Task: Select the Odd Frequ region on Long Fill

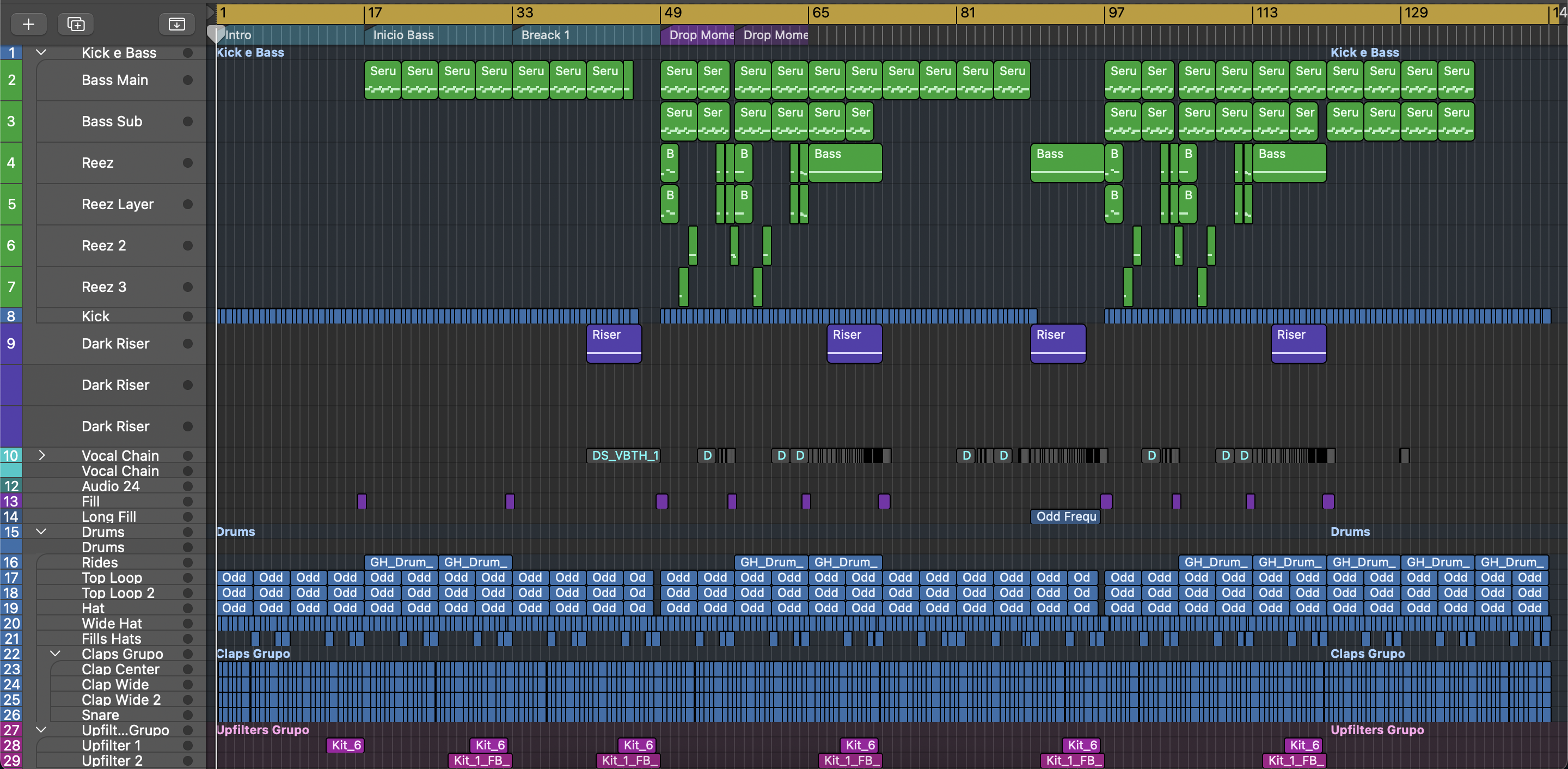Action: pos(1065,516)
